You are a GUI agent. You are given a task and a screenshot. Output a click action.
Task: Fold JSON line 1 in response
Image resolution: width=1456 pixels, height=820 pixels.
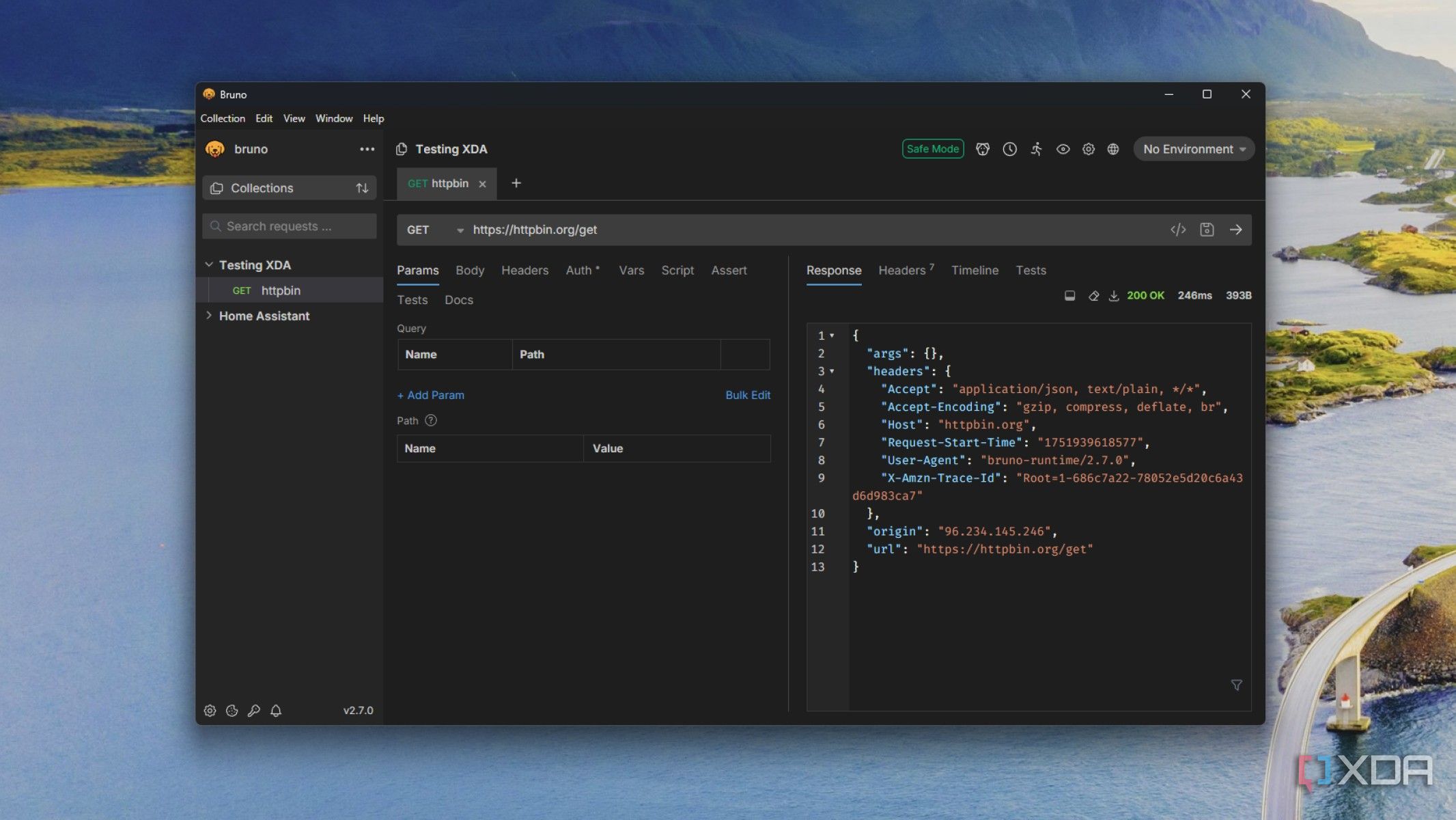click(x=832, y=336)
